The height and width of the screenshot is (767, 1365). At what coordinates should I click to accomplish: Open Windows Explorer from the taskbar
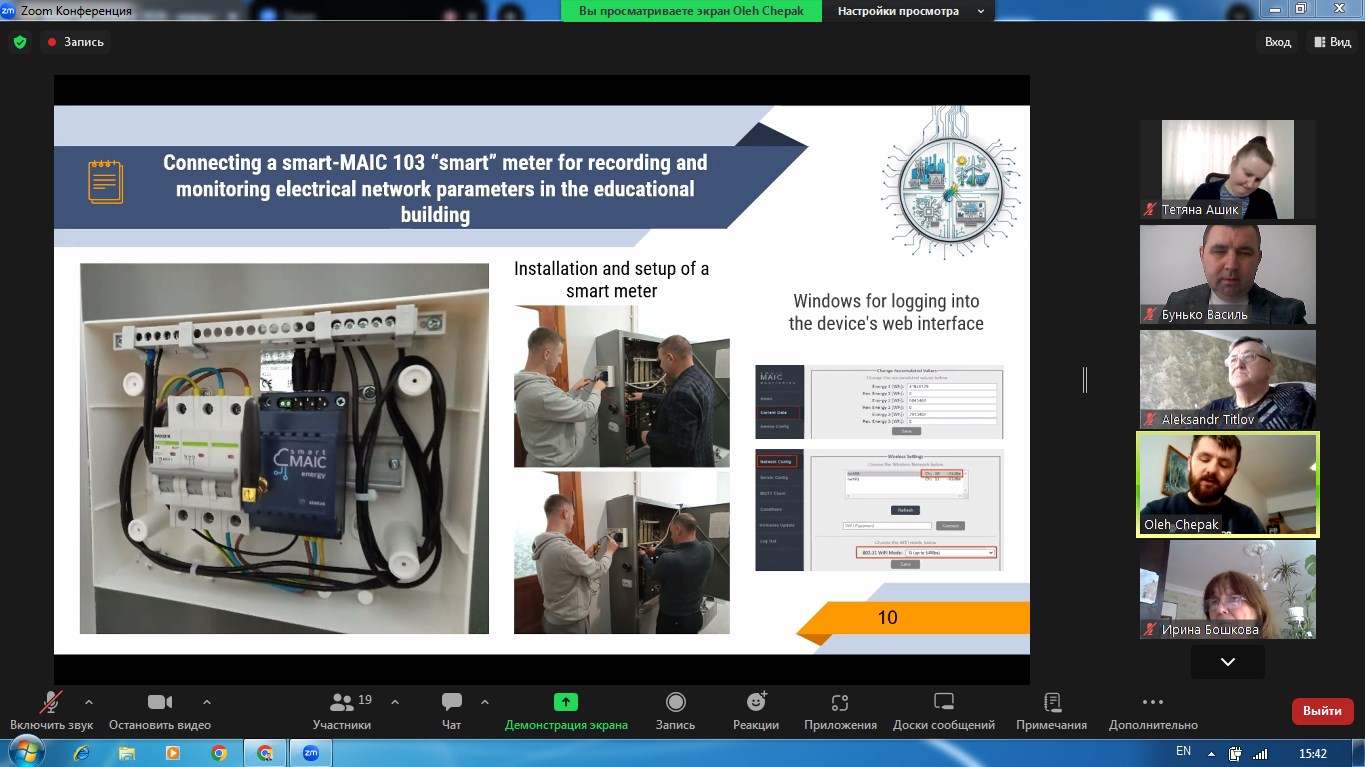click(x=127, y=753)
